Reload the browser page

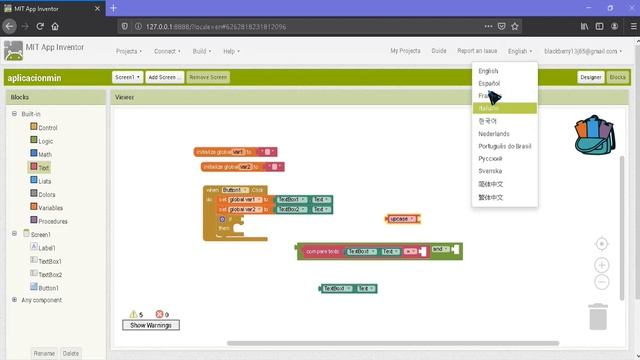40,27
